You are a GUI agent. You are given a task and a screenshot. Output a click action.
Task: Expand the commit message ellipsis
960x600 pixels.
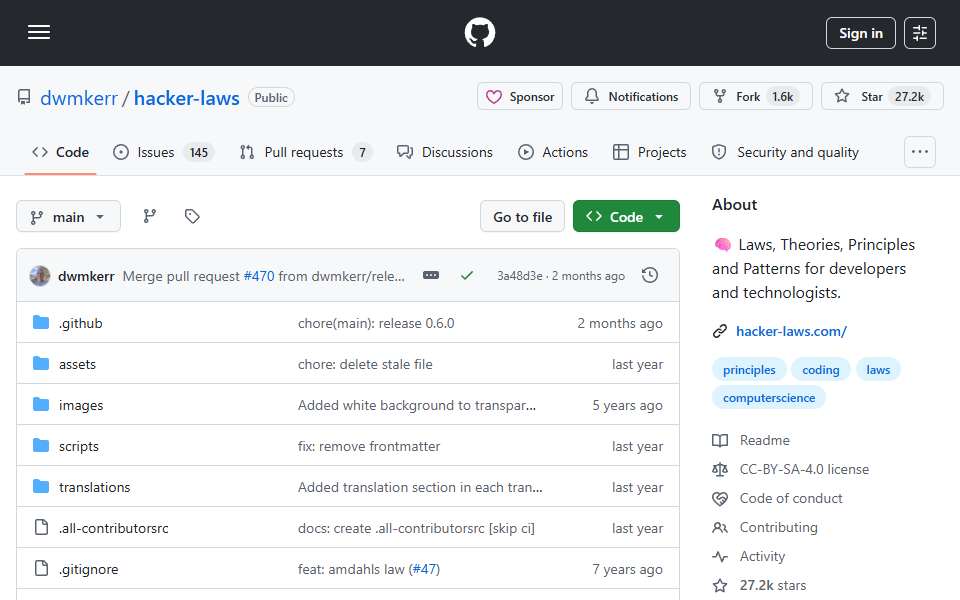pyautogui.click(x=431, y=276)
